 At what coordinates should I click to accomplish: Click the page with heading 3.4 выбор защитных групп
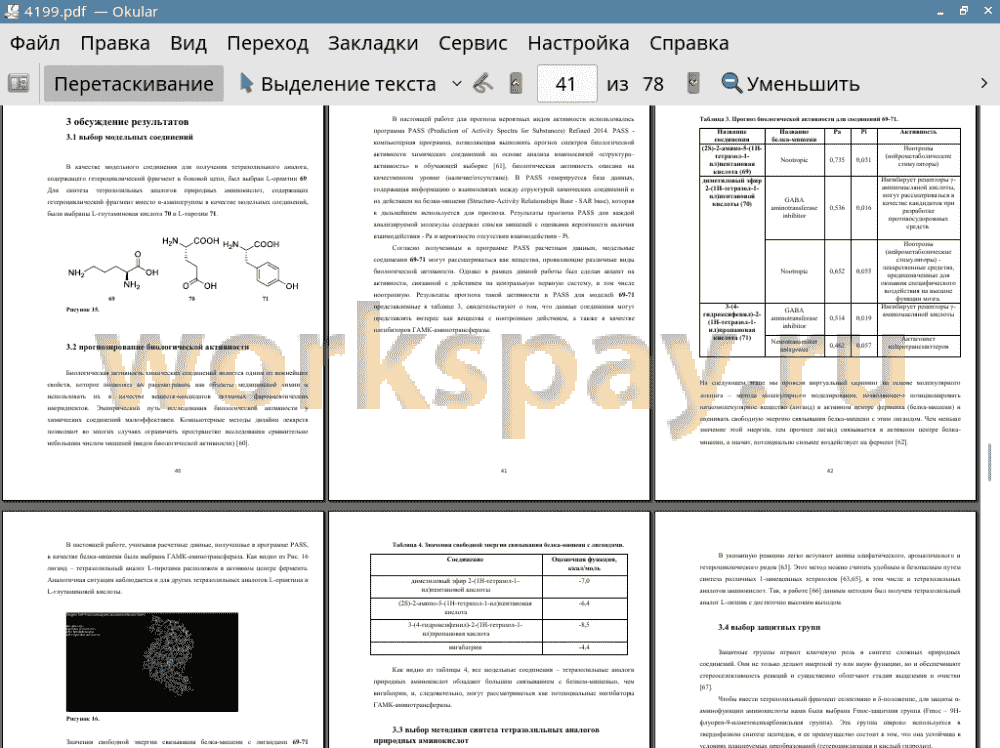point(815,629)
